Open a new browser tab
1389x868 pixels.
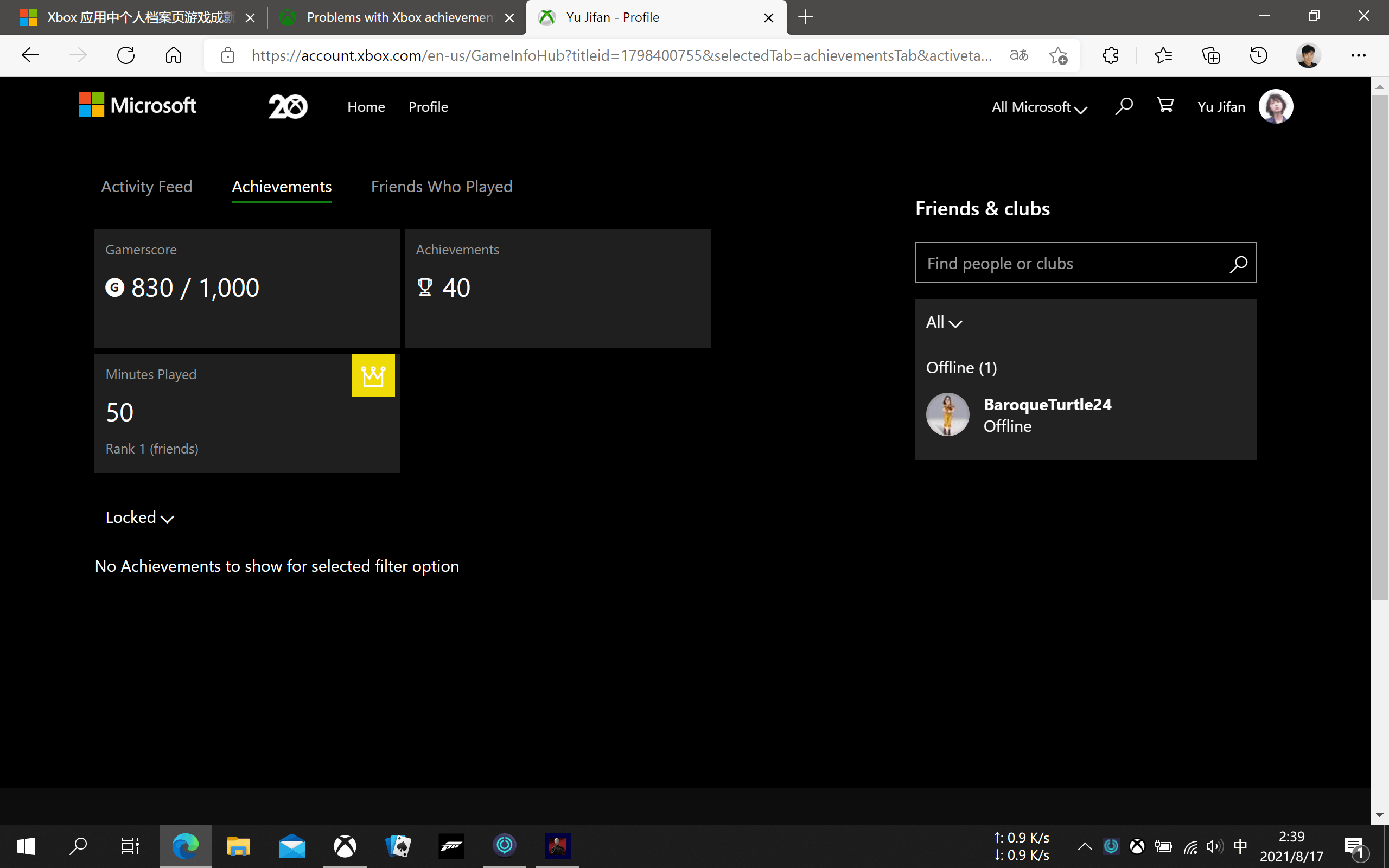pos(806,17)
